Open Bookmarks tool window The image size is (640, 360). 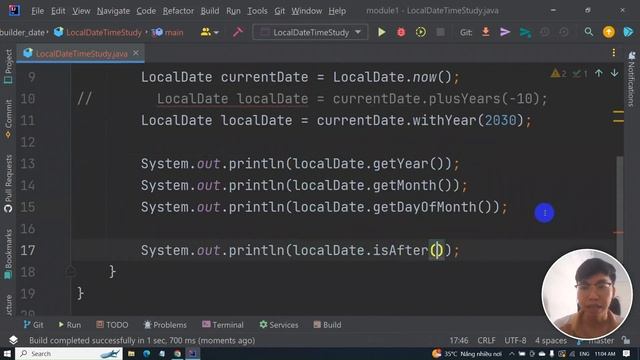coord(8,254)
